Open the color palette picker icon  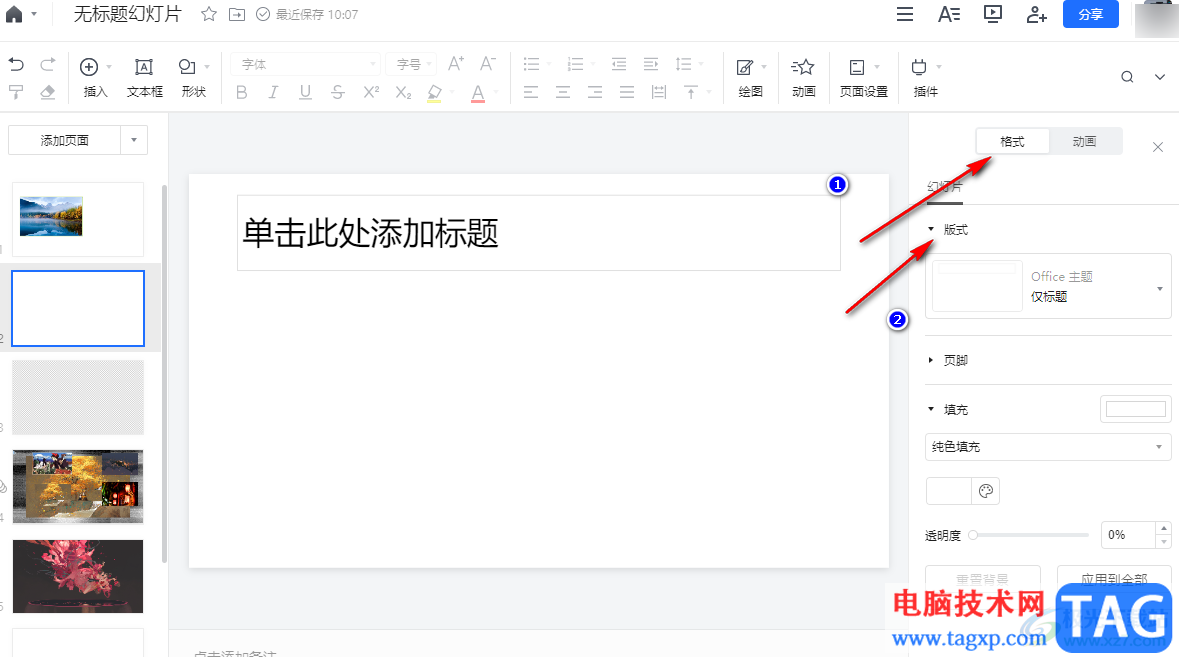(986, 491)
